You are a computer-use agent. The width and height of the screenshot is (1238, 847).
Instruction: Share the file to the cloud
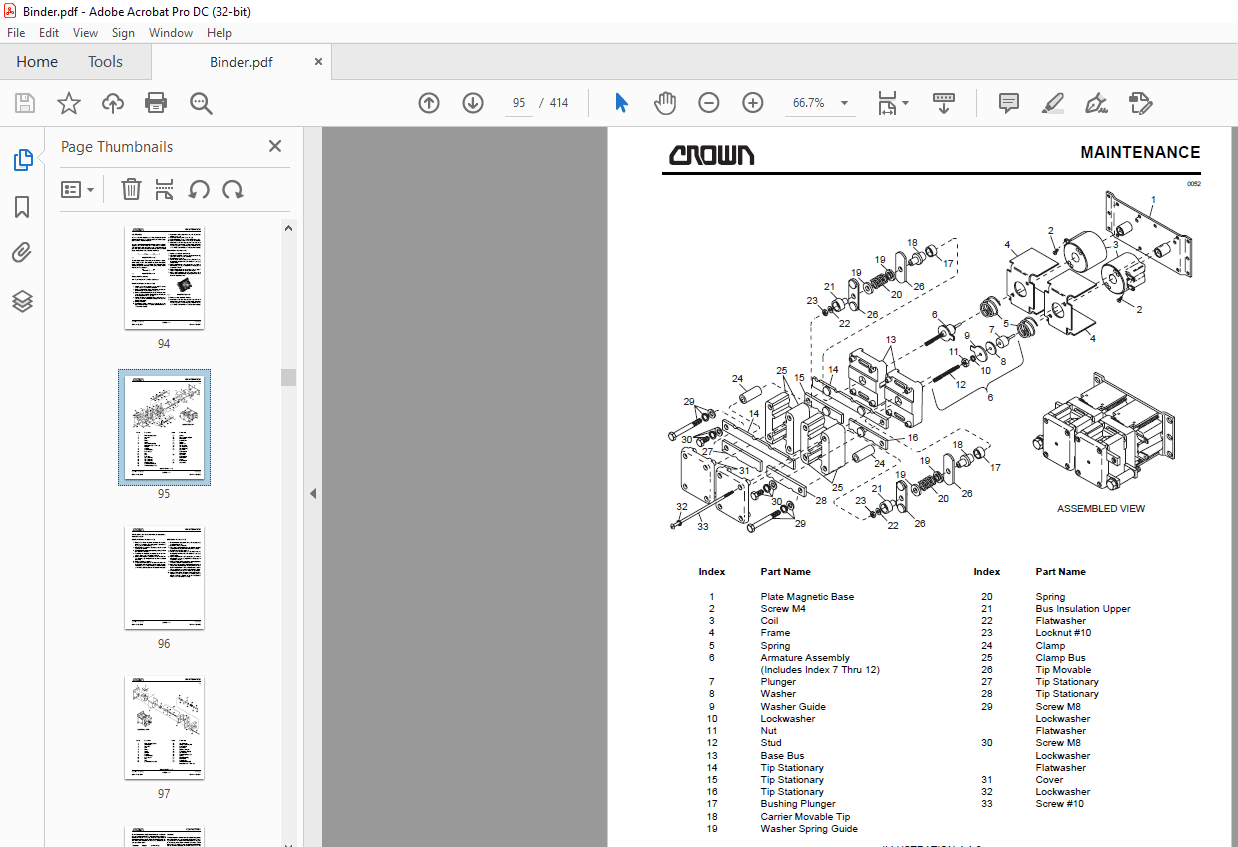pos(112,103)
